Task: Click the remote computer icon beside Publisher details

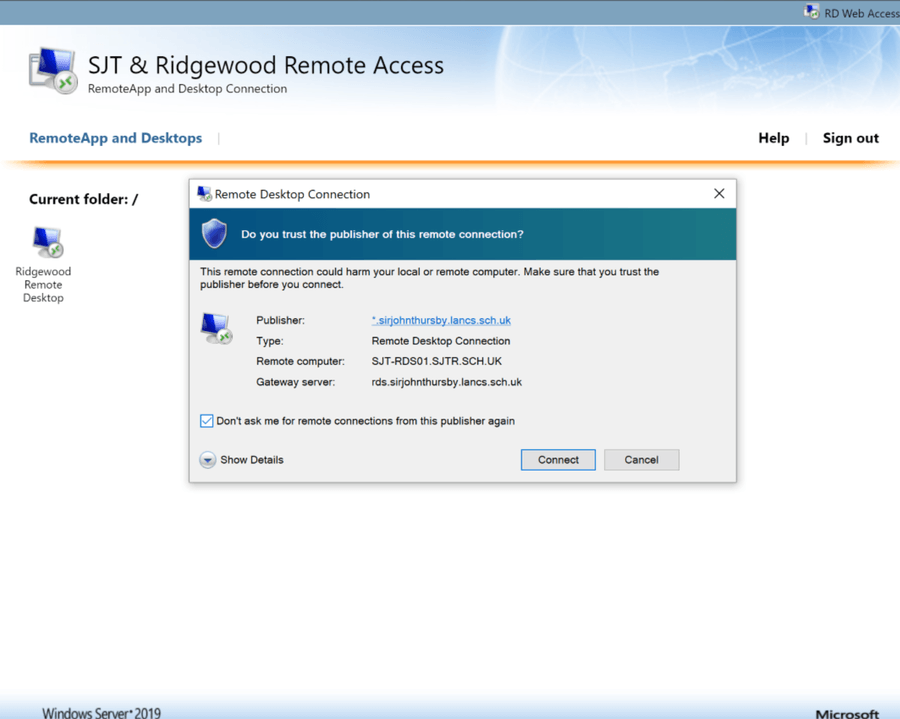Action: coord(216,328)
